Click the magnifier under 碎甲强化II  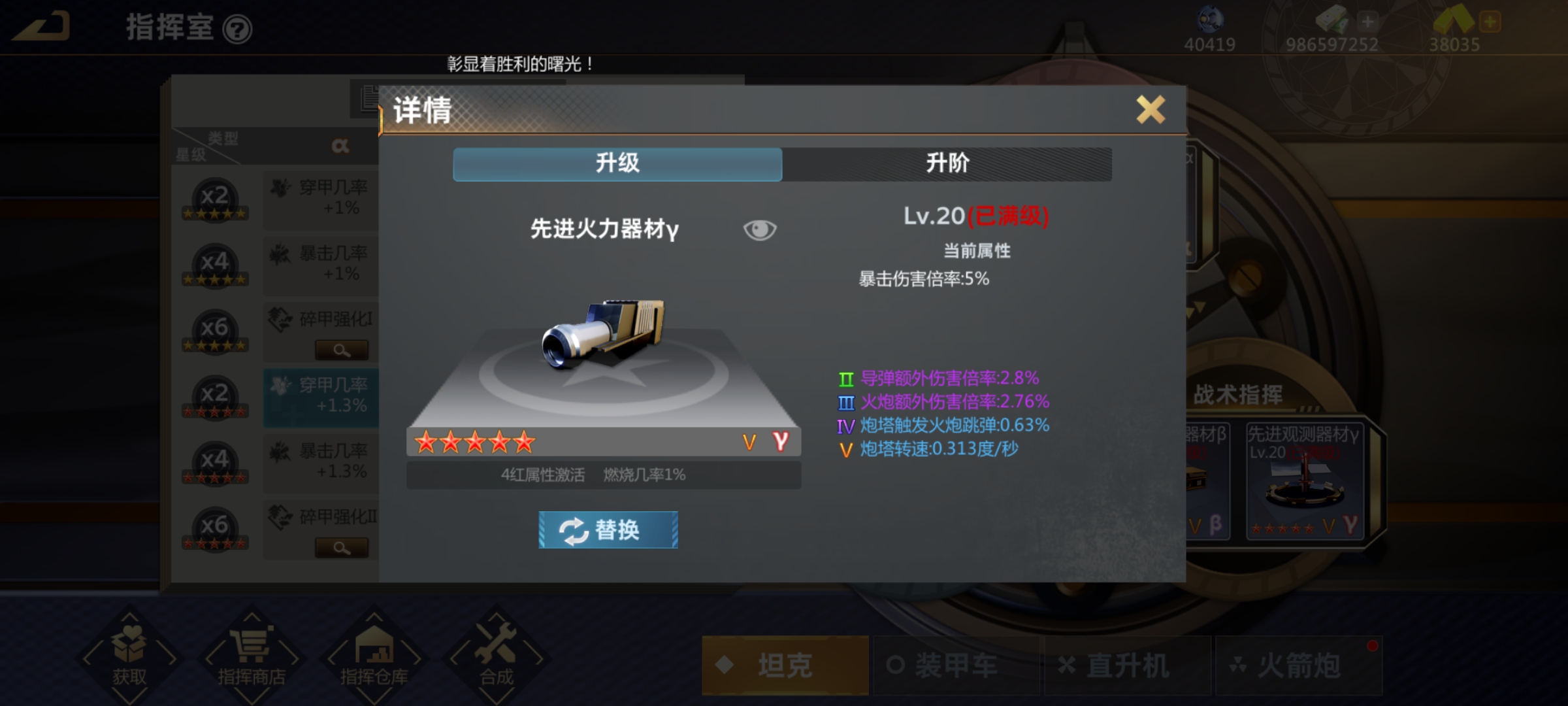click(x=342, y=547)
